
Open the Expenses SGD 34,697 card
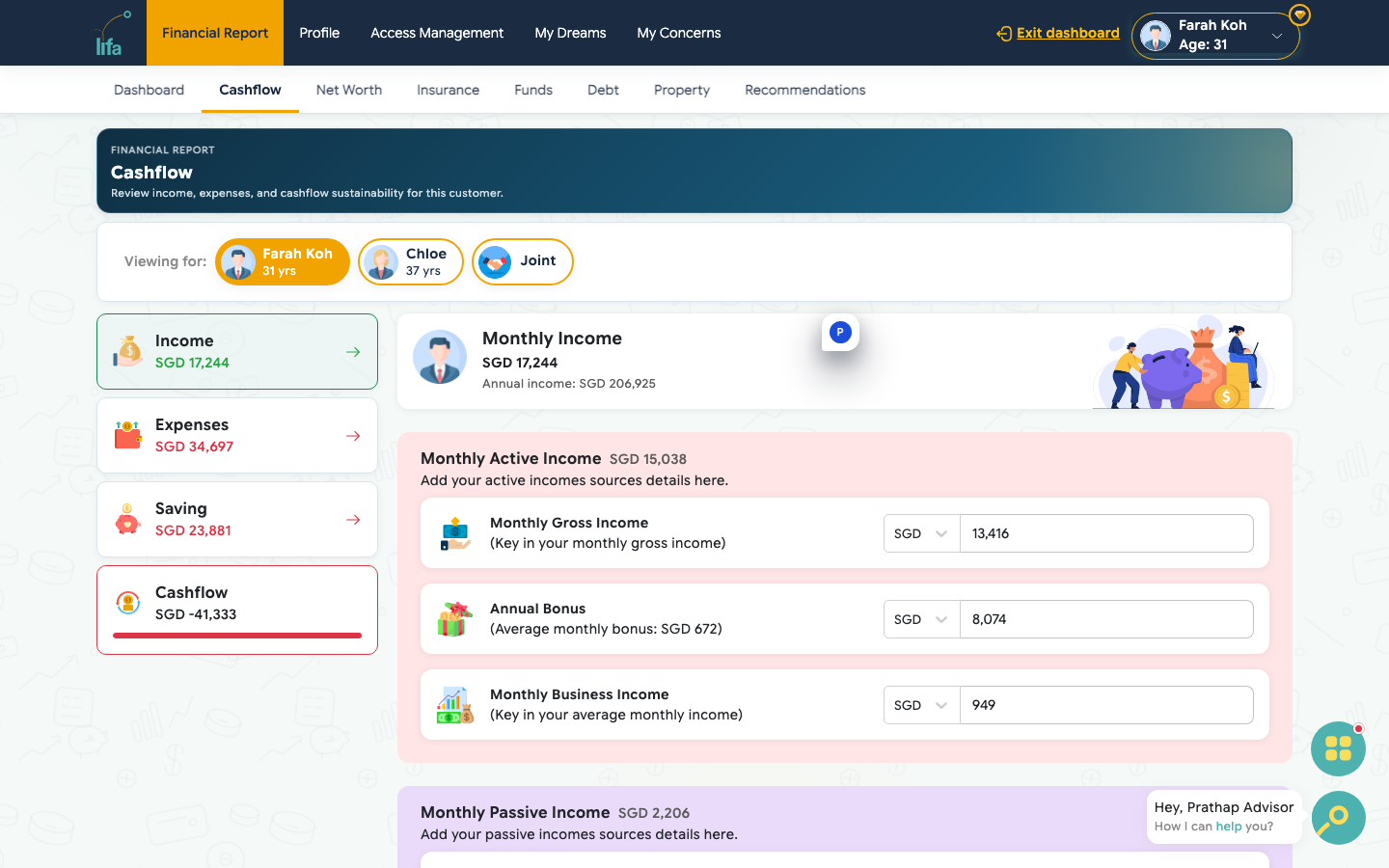click(237, 435)
